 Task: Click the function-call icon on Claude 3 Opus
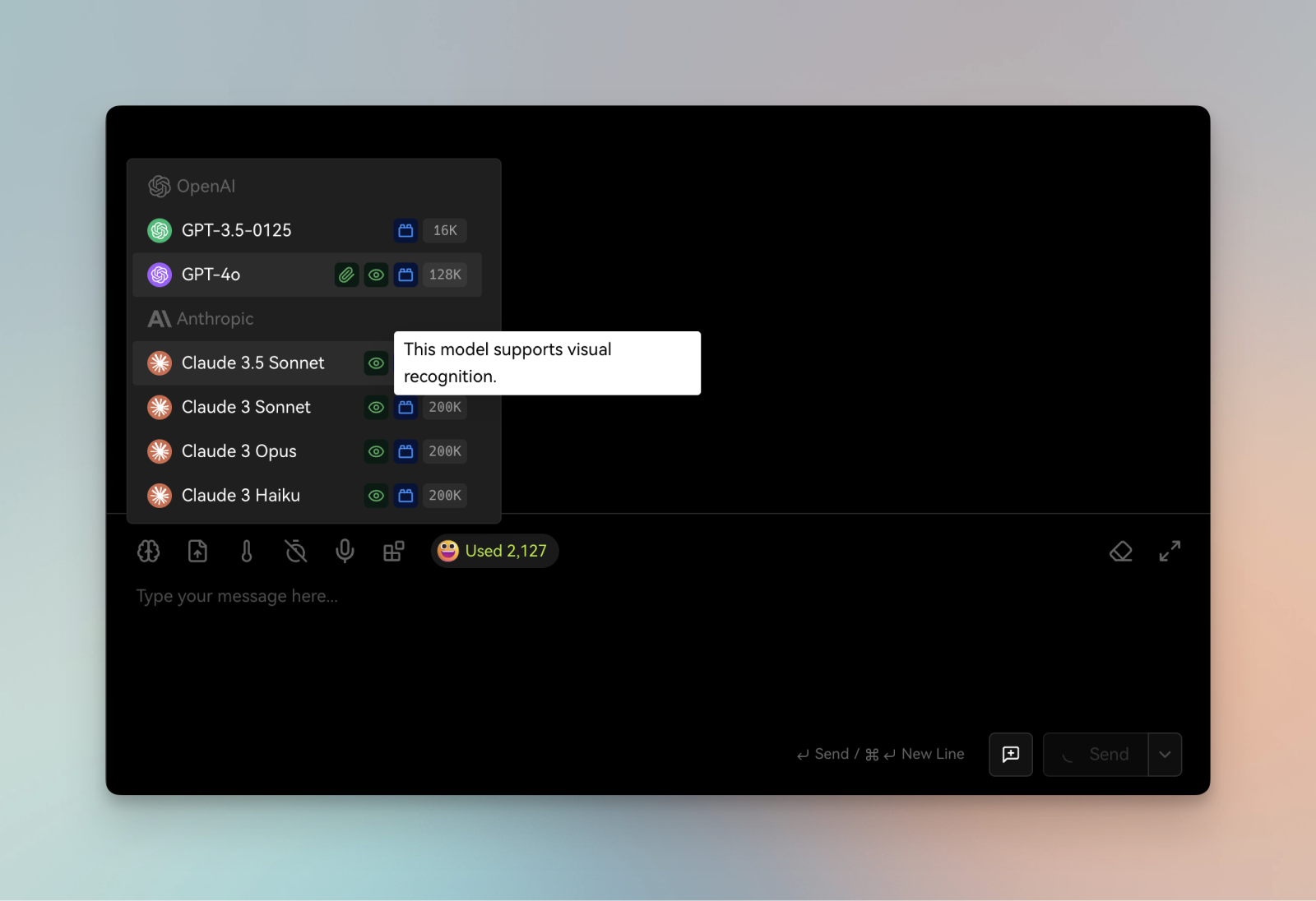405,451
